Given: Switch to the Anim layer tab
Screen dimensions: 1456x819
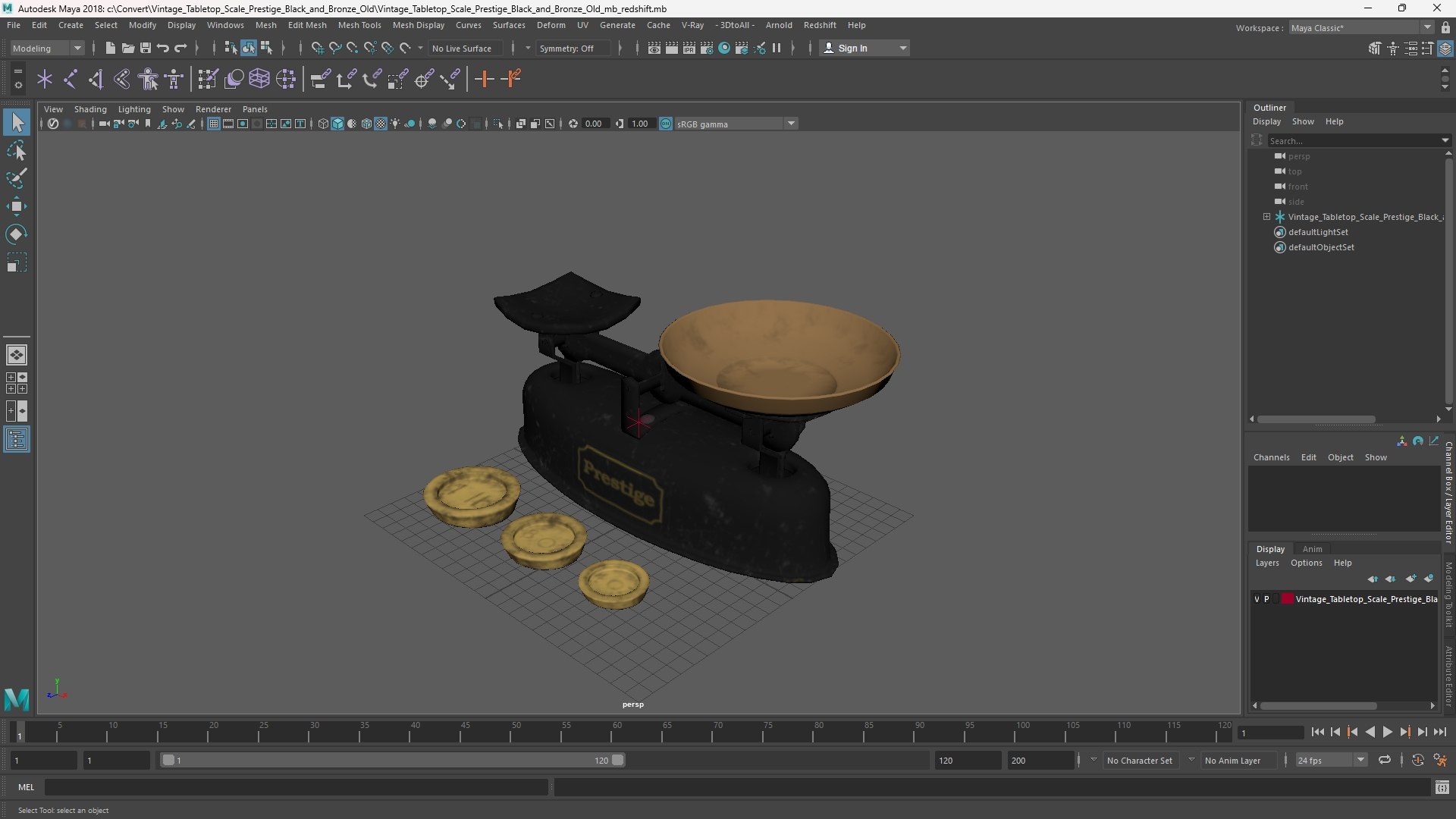Looking at the screenshot, I should click(x=1312, y=549).
